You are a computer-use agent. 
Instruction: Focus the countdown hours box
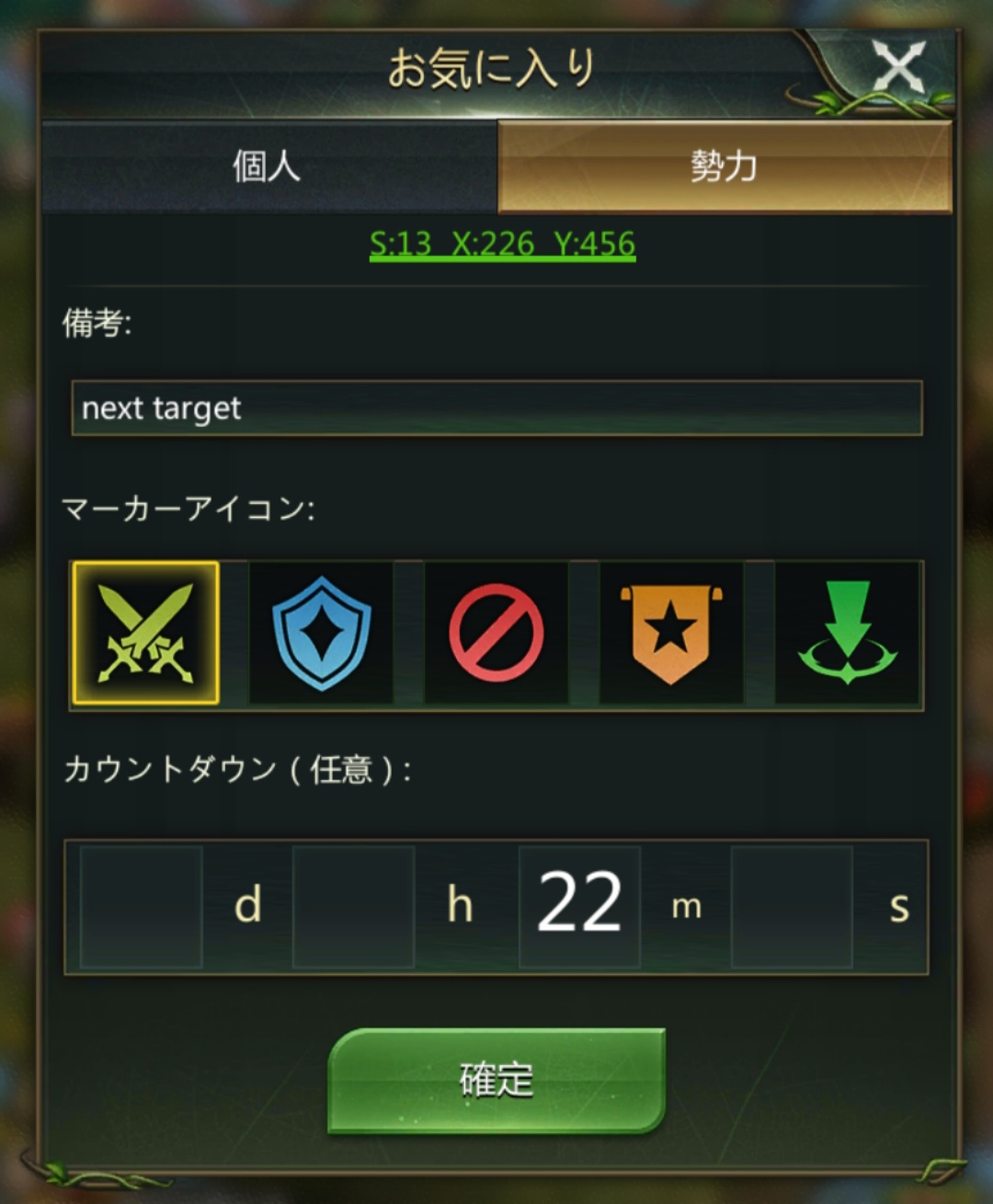(x=353, y=907)
